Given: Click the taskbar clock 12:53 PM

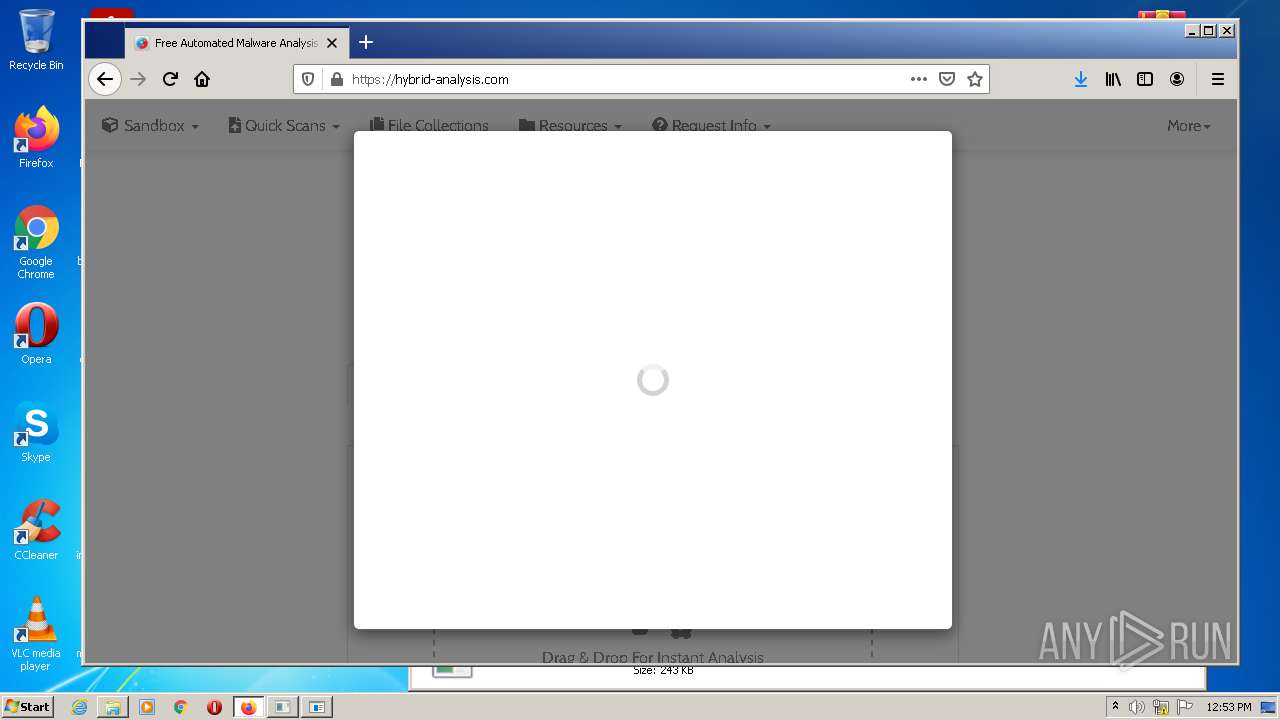Looking at the screenshot, I should 1229,707.
